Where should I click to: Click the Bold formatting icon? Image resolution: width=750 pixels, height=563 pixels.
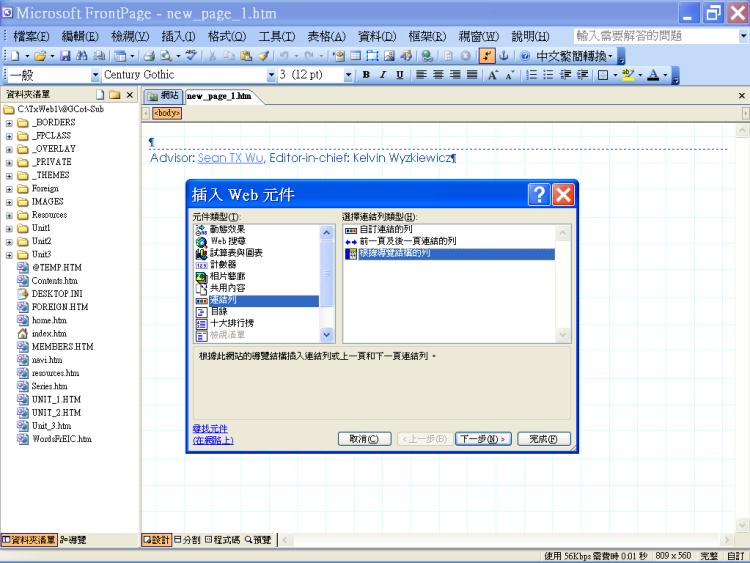[x=367, y=75]
